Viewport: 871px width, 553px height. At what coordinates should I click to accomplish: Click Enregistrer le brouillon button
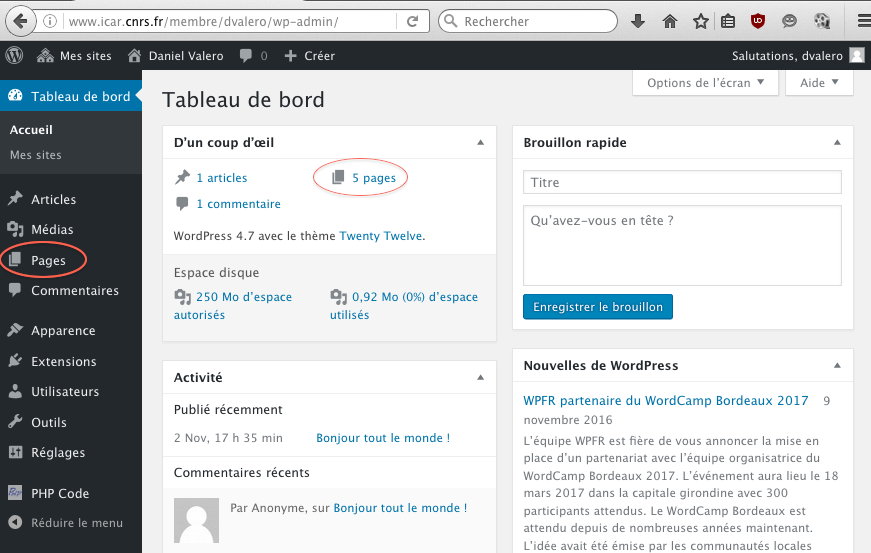[x=597, y=307]
